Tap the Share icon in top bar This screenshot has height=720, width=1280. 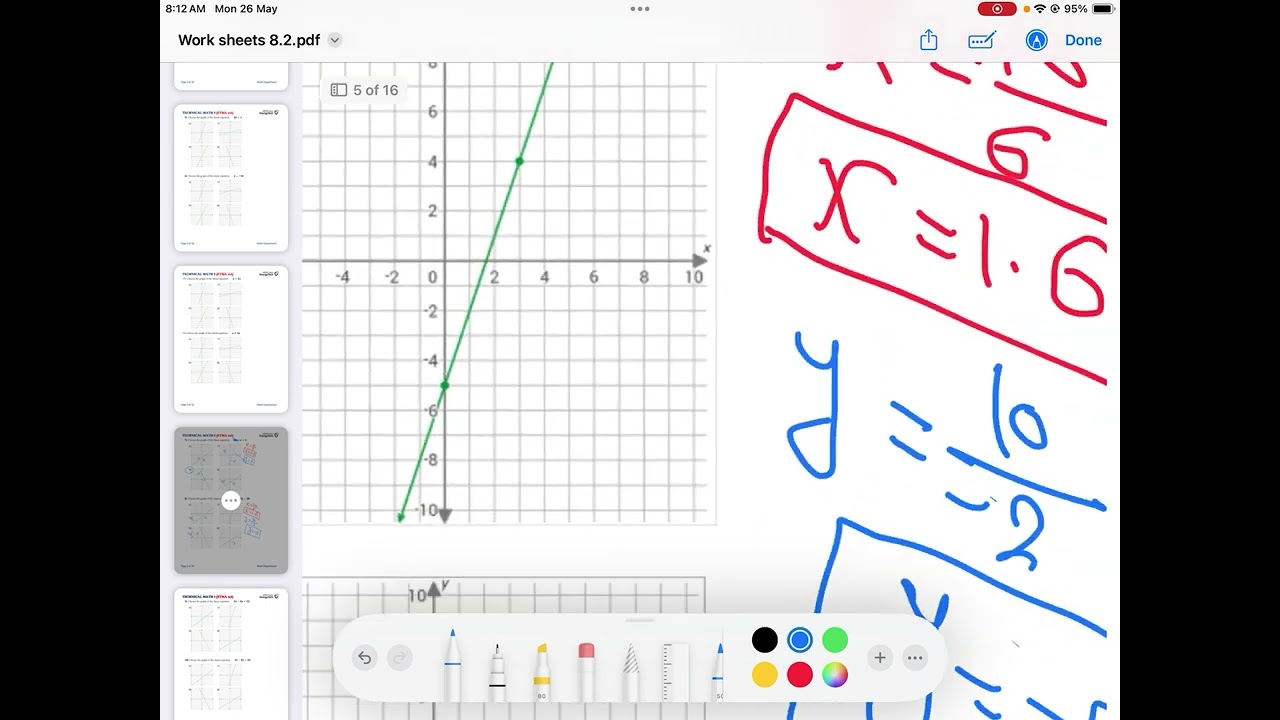pyautogui.click(x=929, y=40)
